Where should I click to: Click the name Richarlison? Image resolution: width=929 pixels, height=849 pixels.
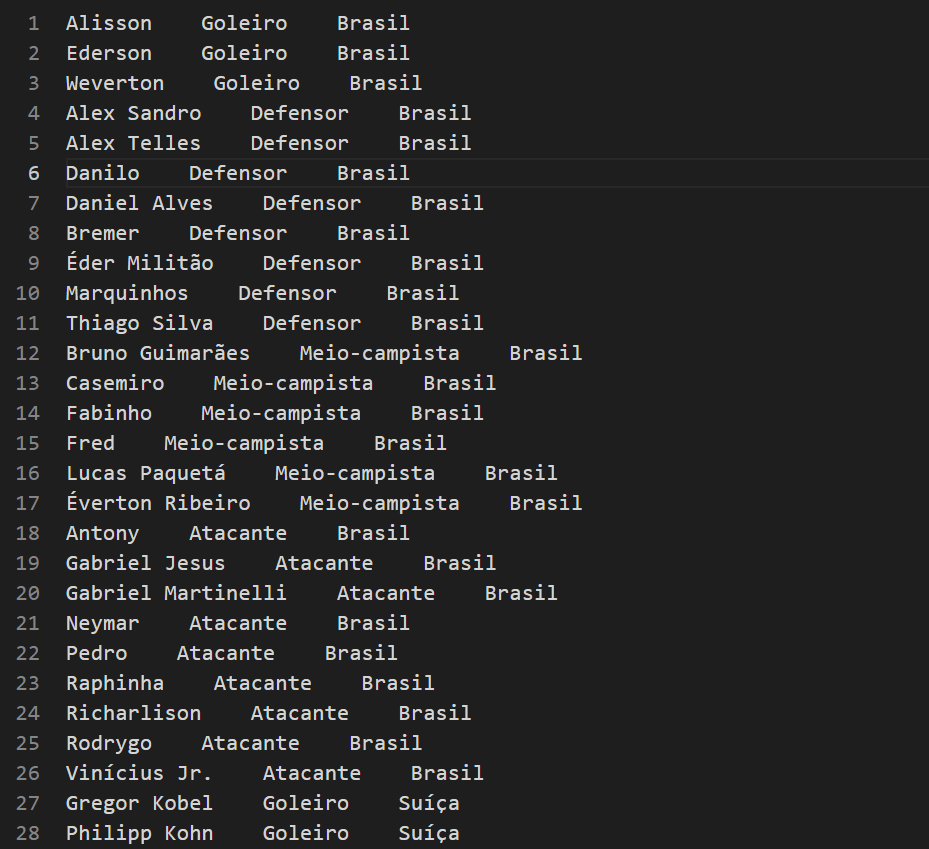[133, 713]
